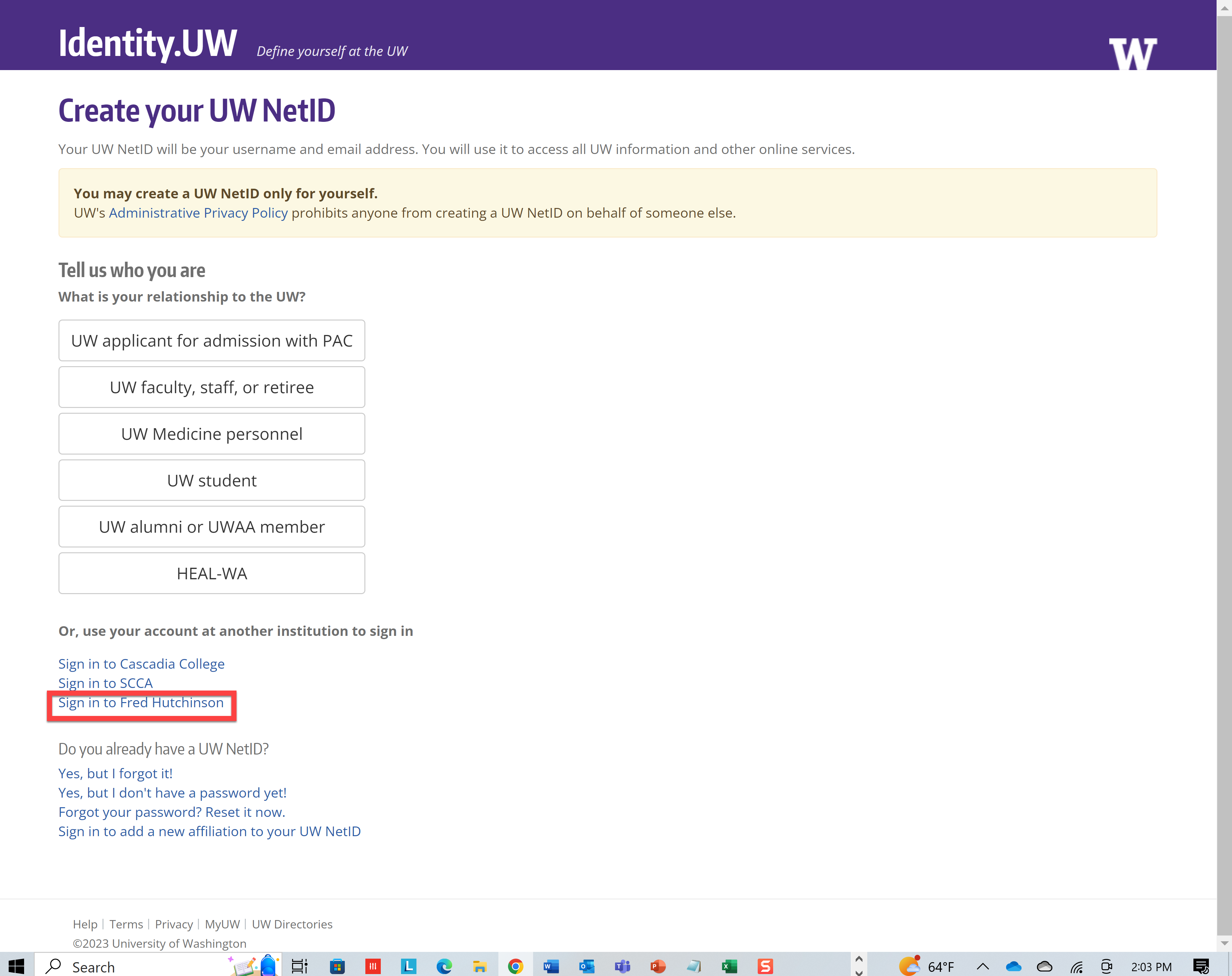
Task: Click the page scrollbar up arrow
Action: click(1224, 7)
